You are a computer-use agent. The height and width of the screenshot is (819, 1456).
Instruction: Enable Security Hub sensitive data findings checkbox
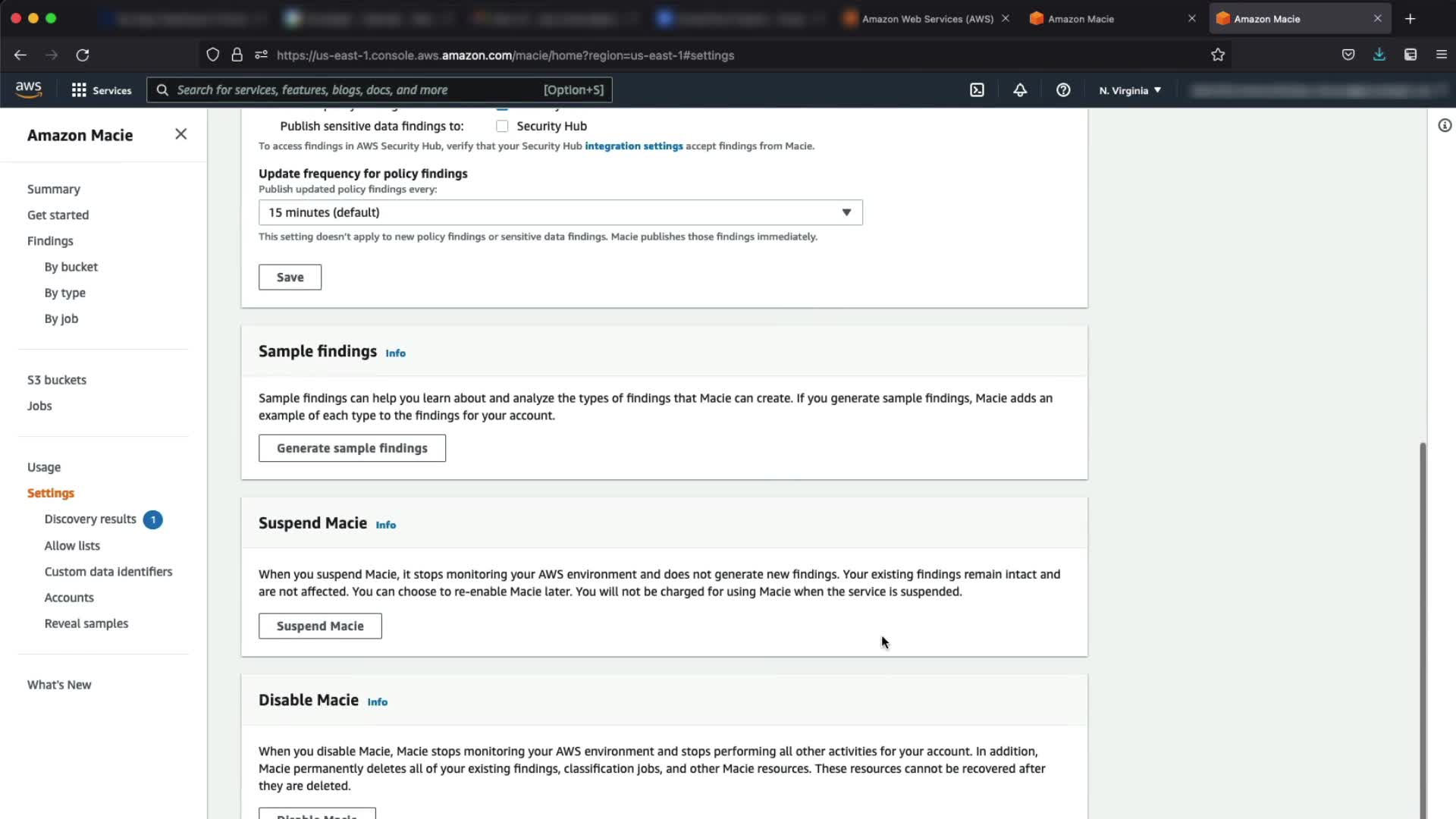[502, 126]
